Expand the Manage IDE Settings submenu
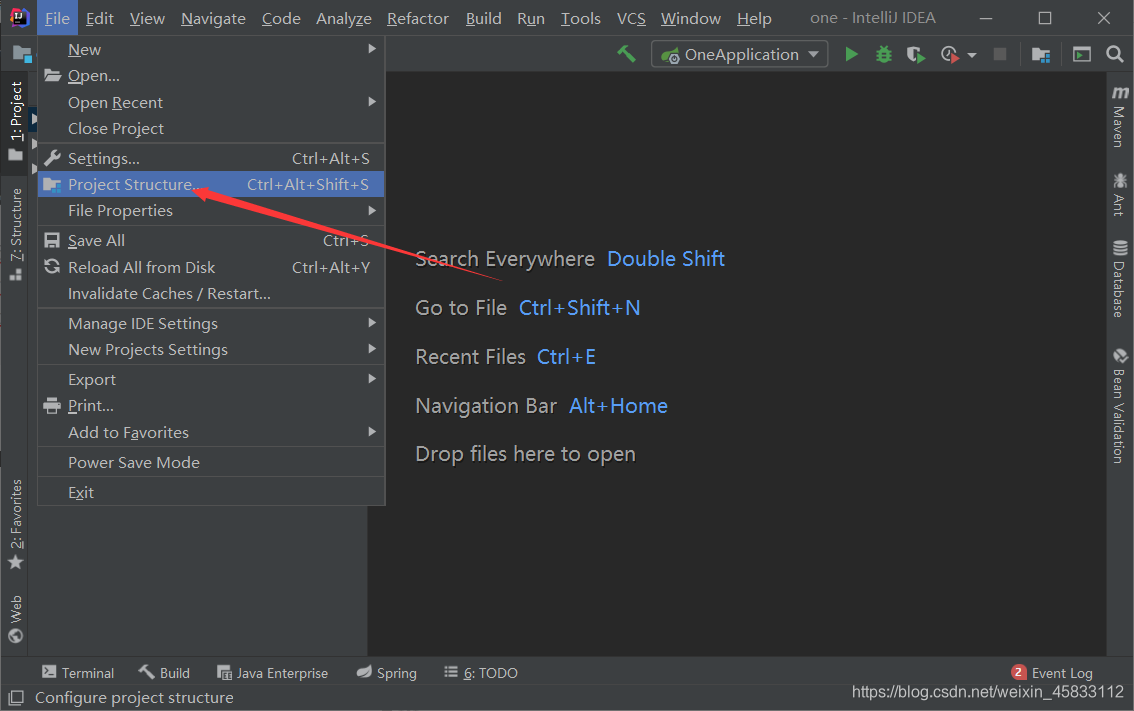 pyautogui.click(x=211, y=323)
